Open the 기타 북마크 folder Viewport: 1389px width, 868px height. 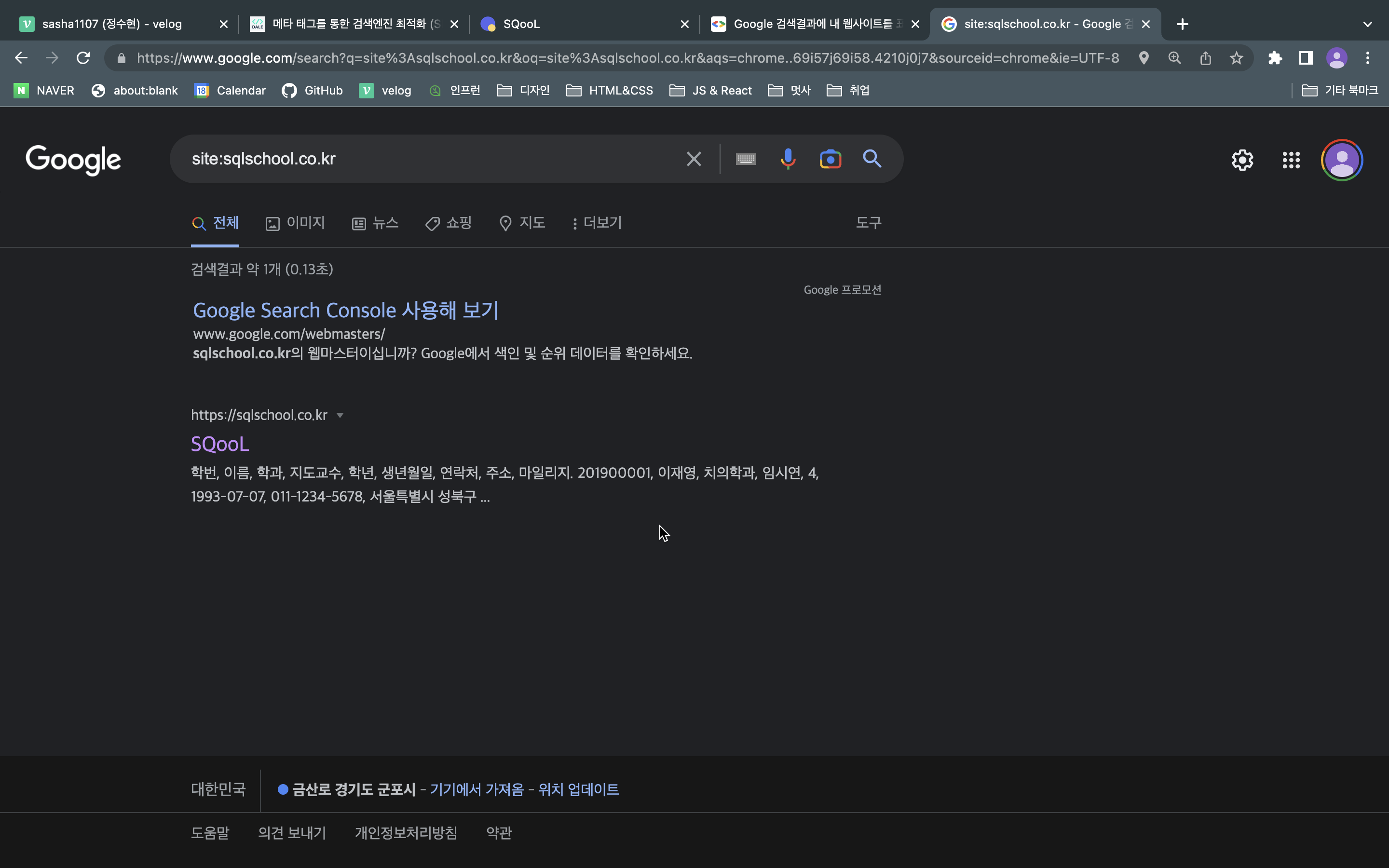coord(1340,90)
